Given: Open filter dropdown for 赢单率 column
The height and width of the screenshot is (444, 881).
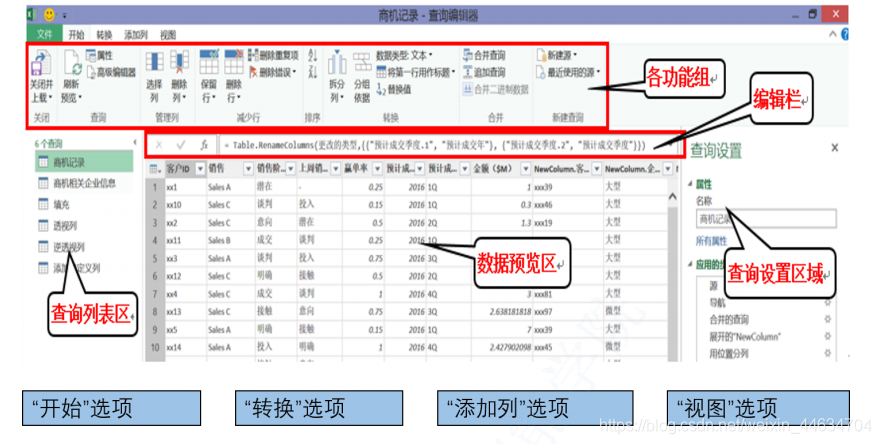Looking at the screenshot, I should click(x=378, y=169).
